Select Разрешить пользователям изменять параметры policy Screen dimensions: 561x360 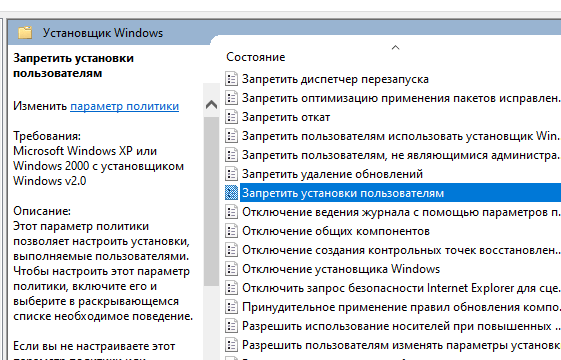(x=401, y=345)
